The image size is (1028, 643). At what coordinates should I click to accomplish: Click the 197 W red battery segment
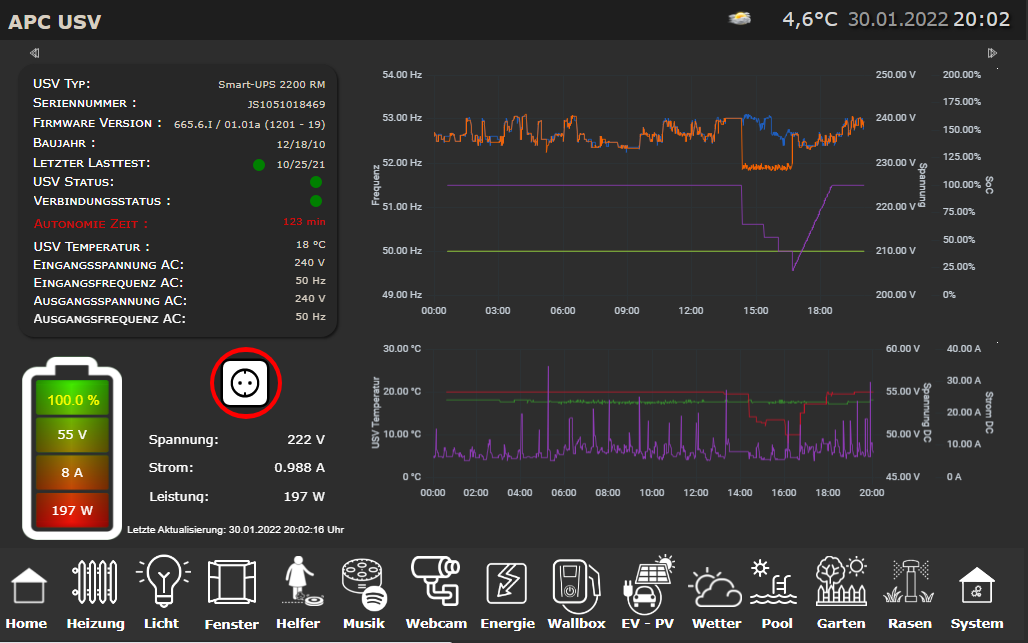click(x=72, y=510)
